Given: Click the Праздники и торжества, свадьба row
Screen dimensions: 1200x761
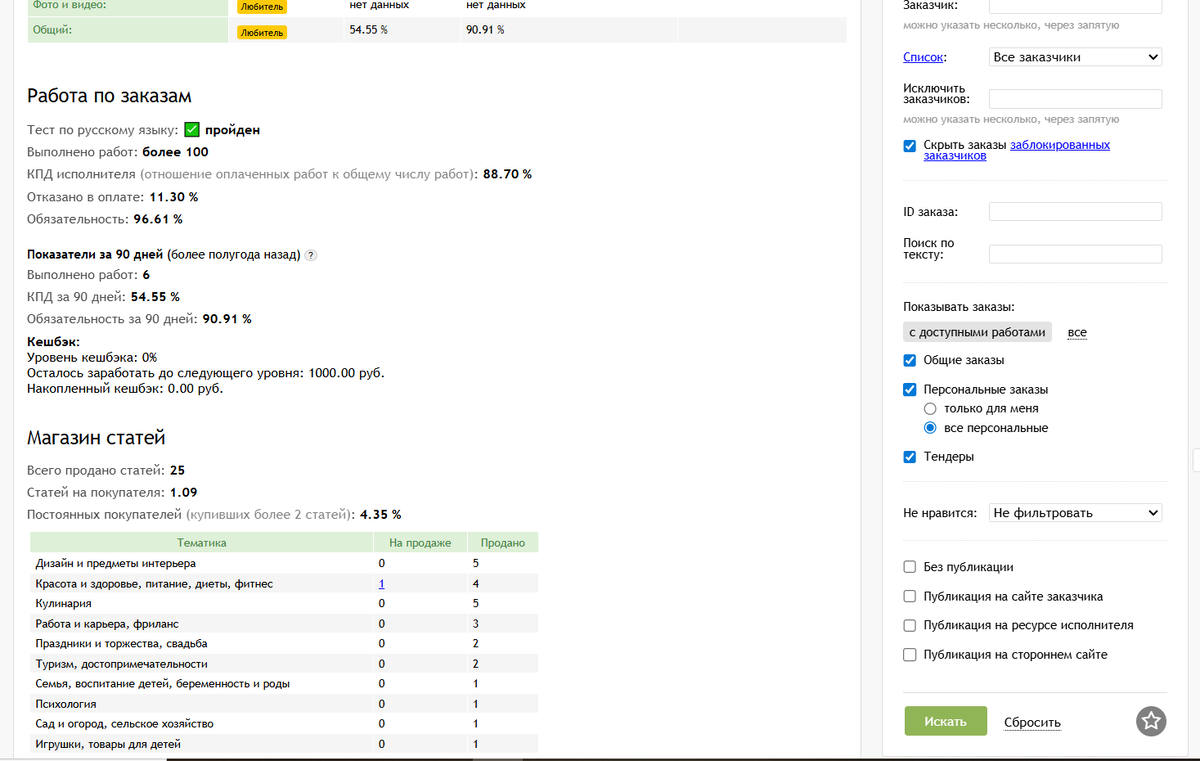Looking at the screenshot, I should click(x=284, y=643).
